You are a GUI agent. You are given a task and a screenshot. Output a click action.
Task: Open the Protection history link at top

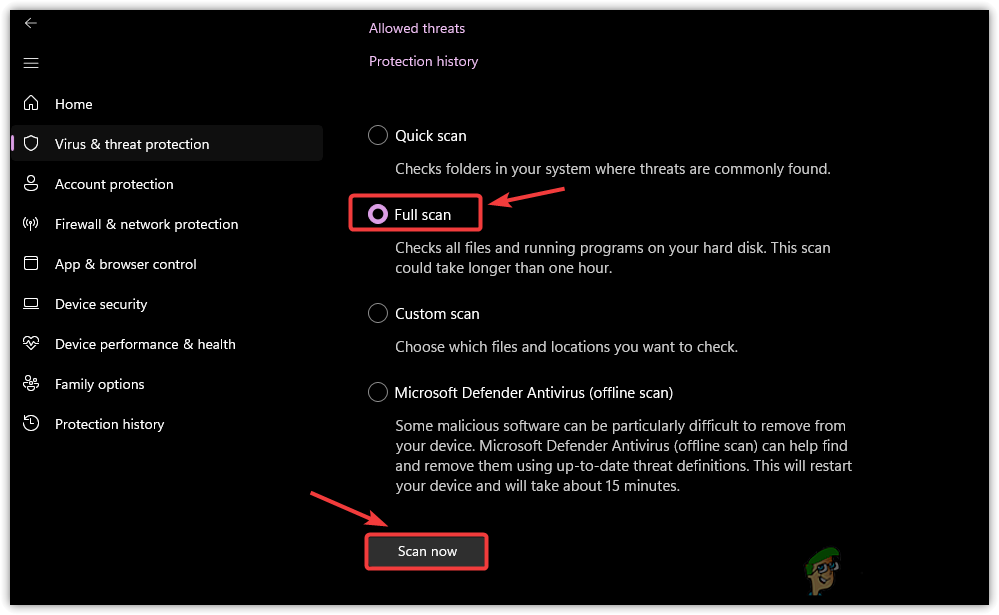pos(423,61)
